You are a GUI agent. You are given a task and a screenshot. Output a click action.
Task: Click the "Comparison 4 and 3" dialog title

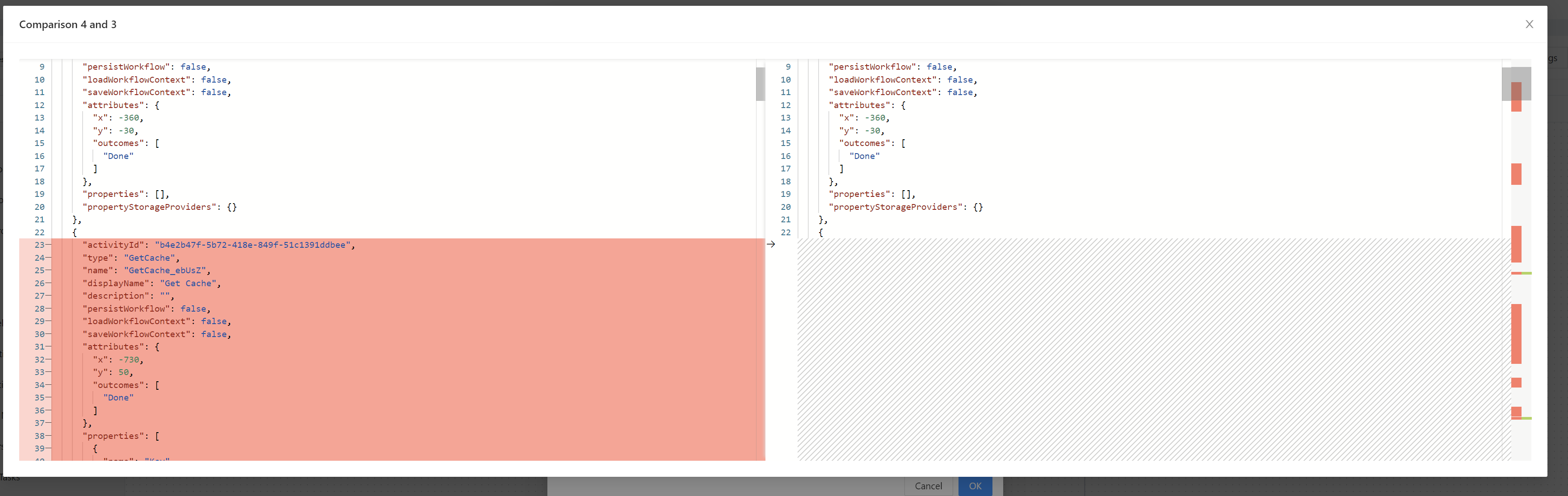coord(67,24)
